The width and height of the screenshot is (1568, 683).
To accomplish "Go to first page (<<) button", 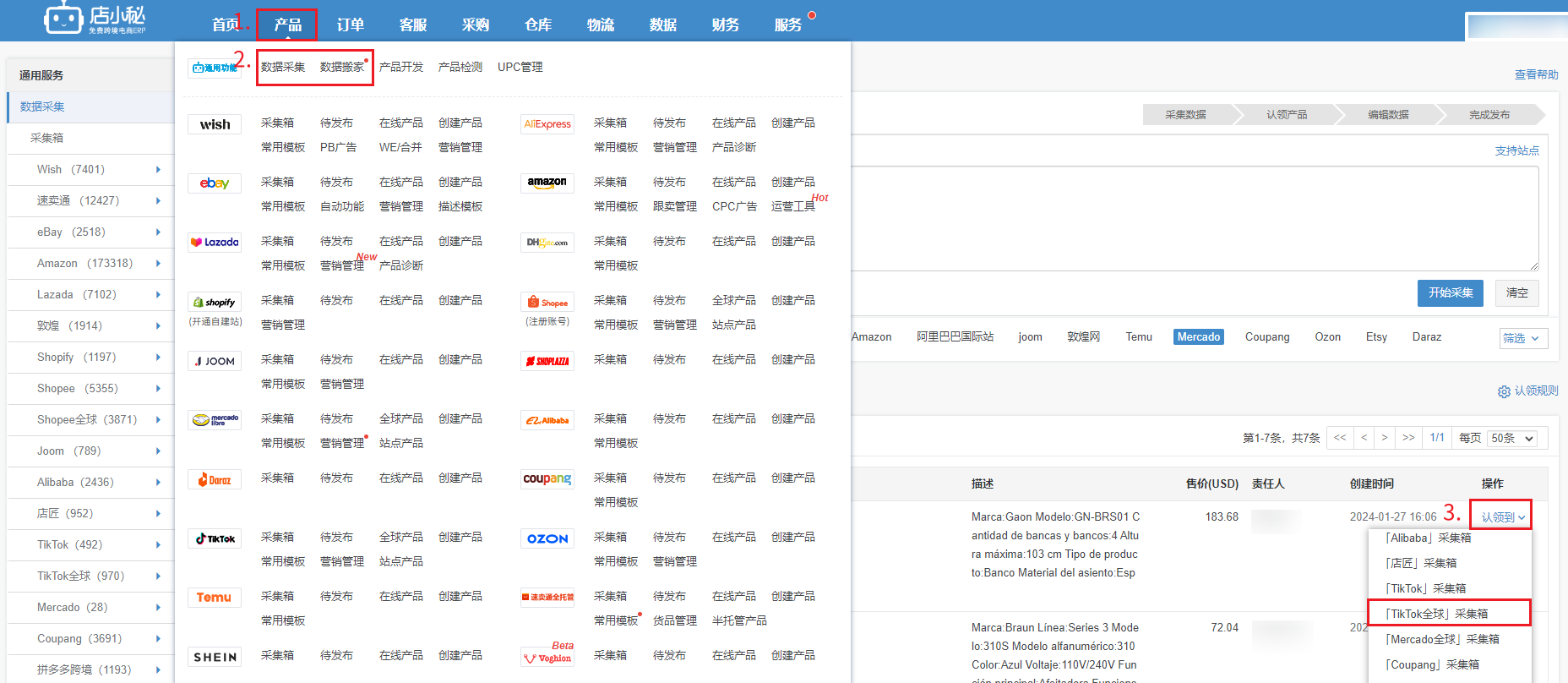I will point(1340,438).
